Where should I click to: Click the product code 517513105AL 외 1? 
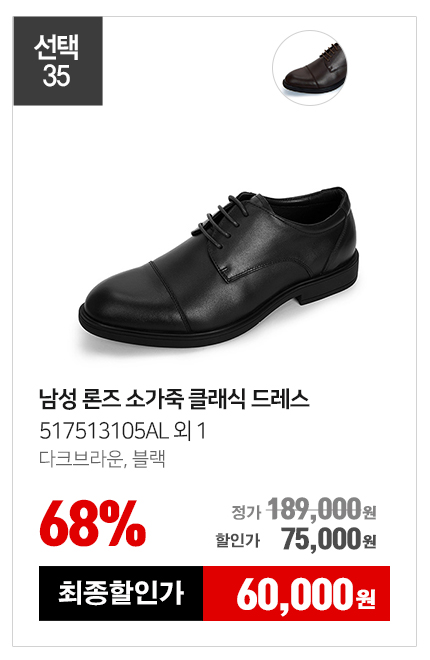123,431
